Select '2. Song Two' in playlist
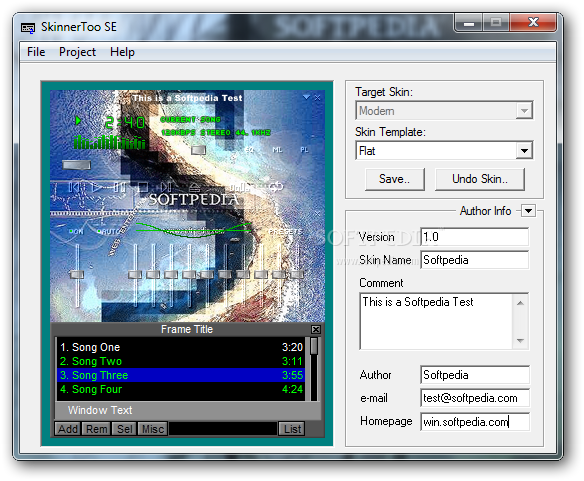The width and height of the screenshot is (584, 481). [181, 361]
